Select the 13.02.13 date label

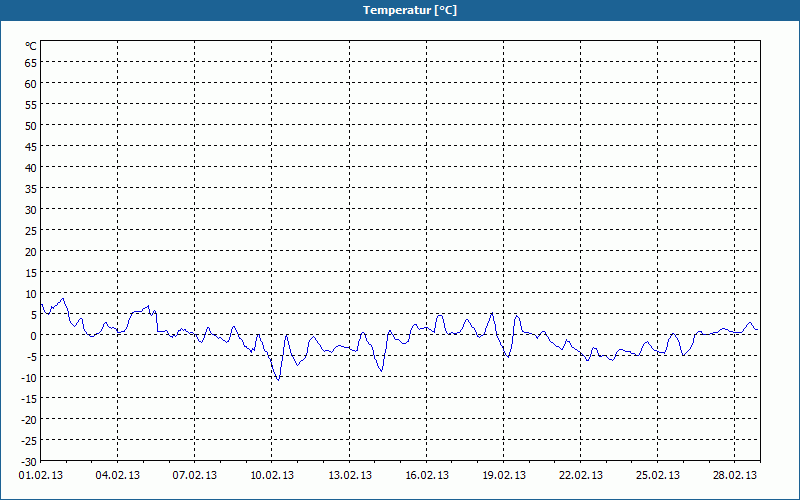coord(349,476)
